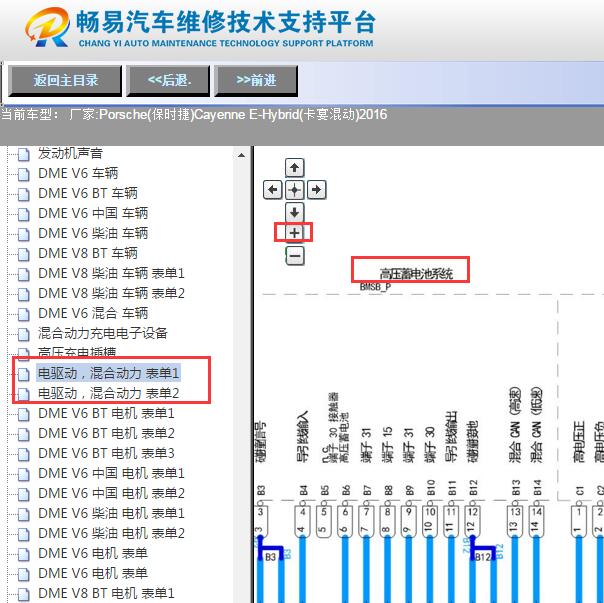
Task: Click scroll-up arrow of tree list
Action: (242, 155)
